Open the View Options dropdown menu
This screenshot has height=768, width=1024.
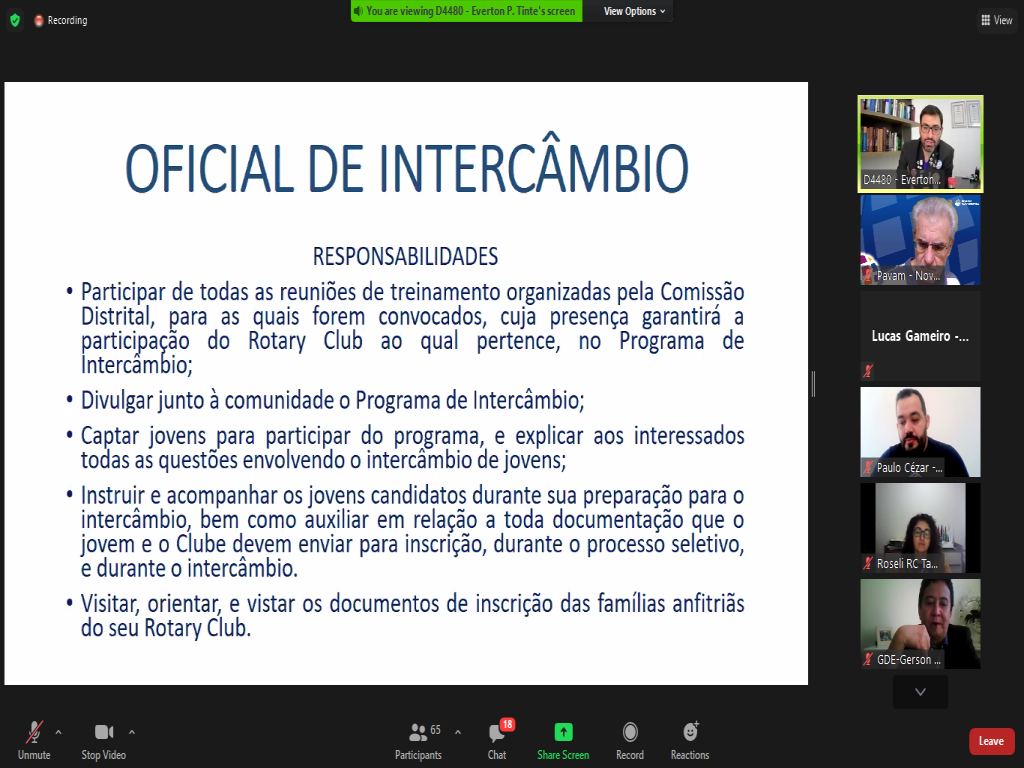(634, 11)
